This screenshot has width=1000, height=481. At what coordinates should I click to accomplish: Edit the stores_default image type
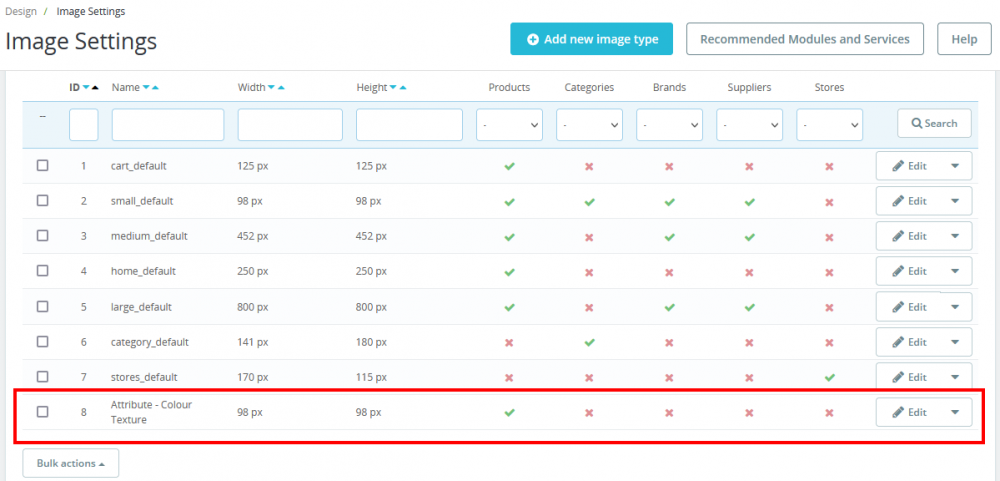[x=909, y=377]
